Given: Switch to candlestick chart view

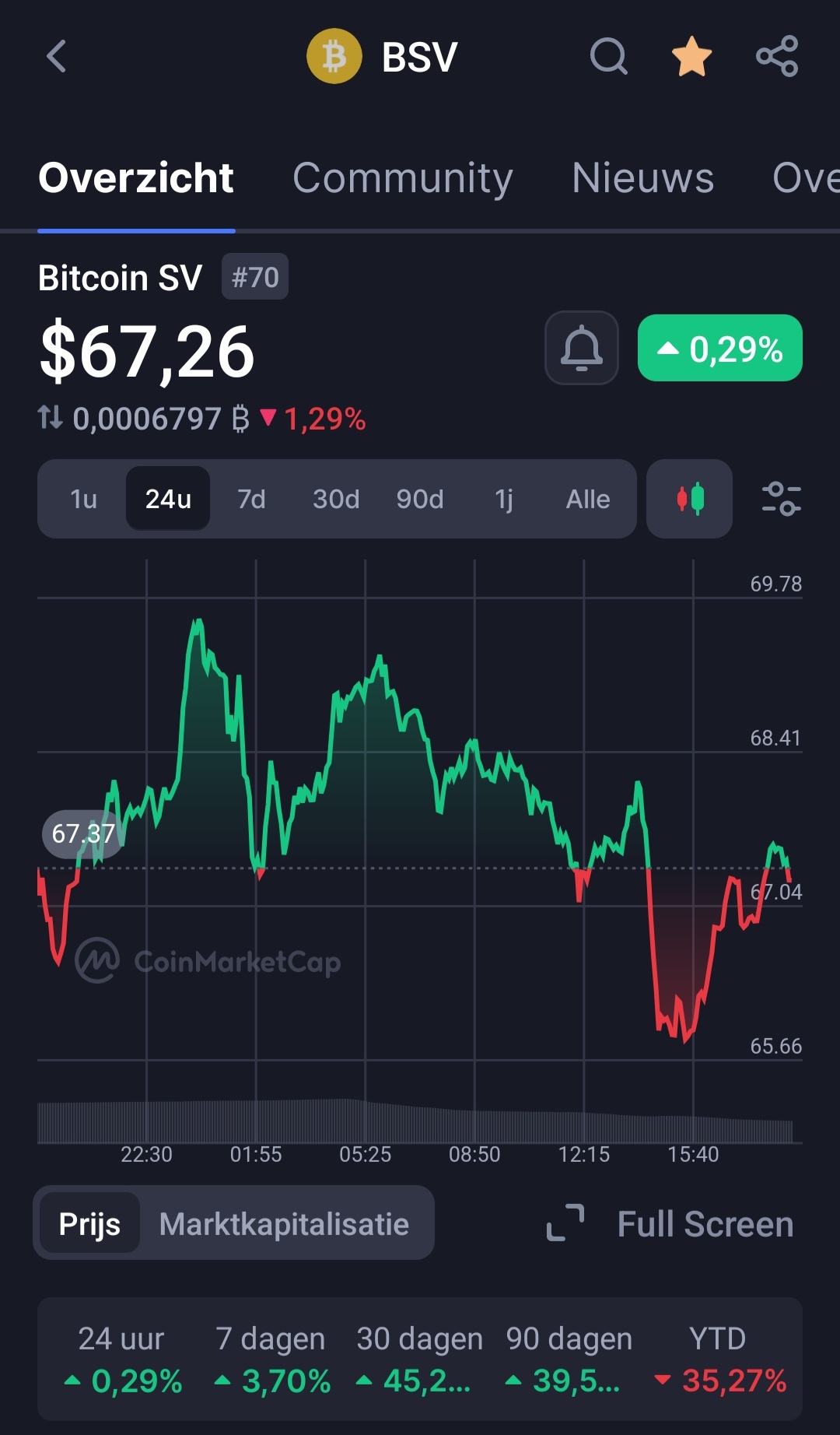Looking at the screenshot, I should point(690,499).
